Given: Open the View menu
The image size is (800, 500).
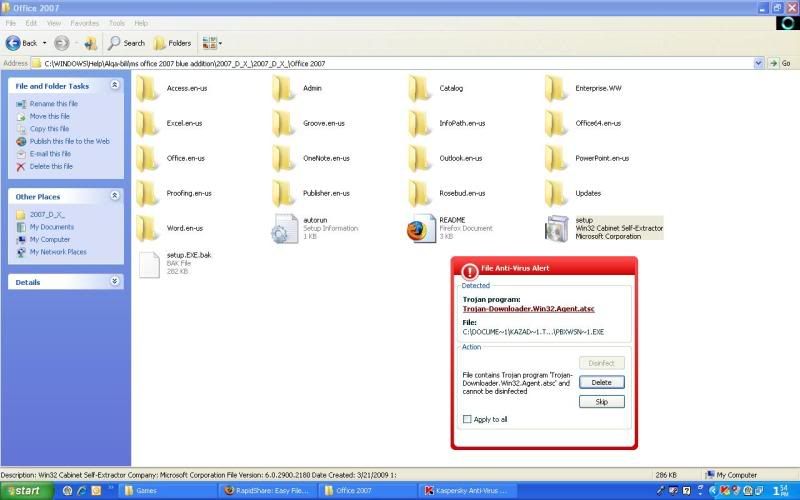Looking at the screenshot, I should [54, 23].
